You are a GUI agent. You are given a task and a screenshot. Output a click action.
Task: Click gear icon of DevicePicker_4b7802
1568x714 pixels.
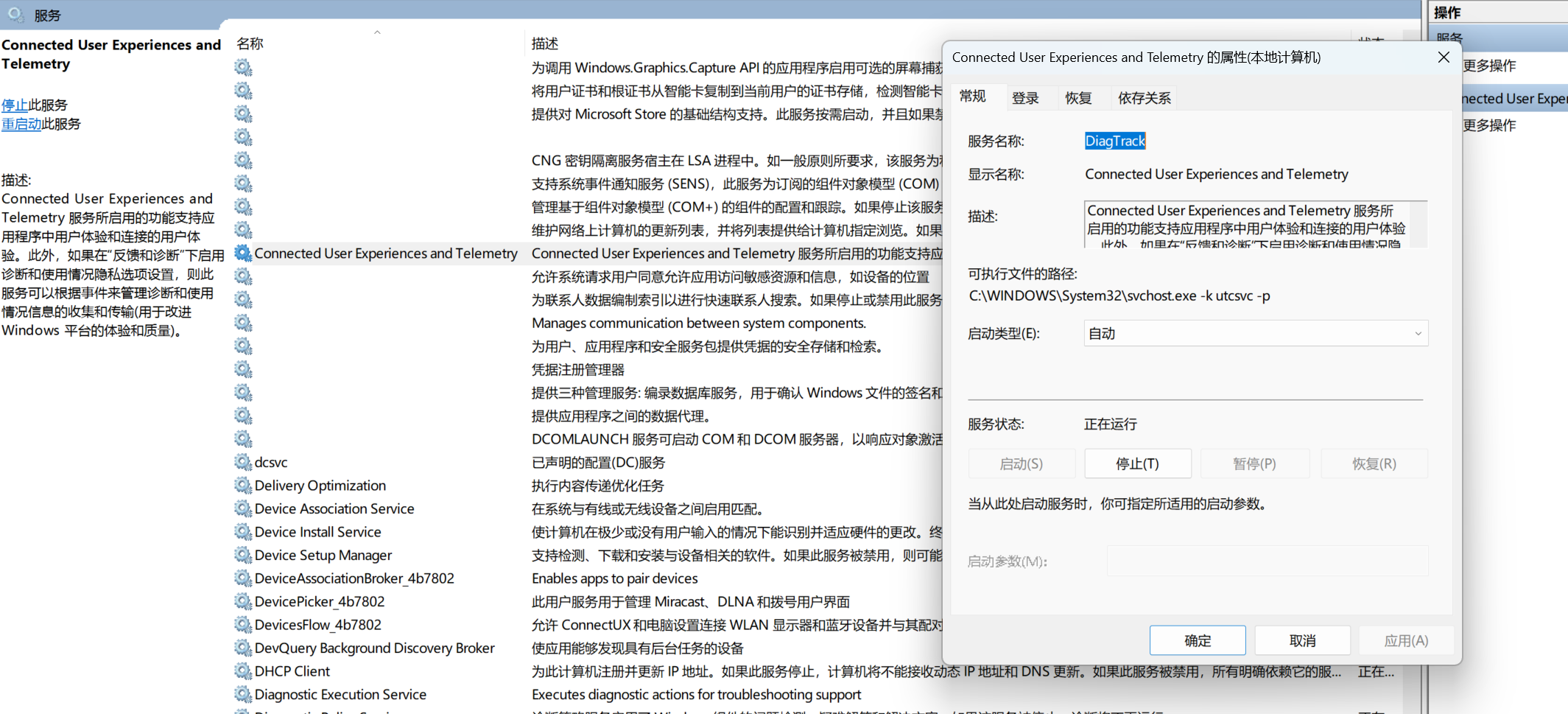point(243,601)
